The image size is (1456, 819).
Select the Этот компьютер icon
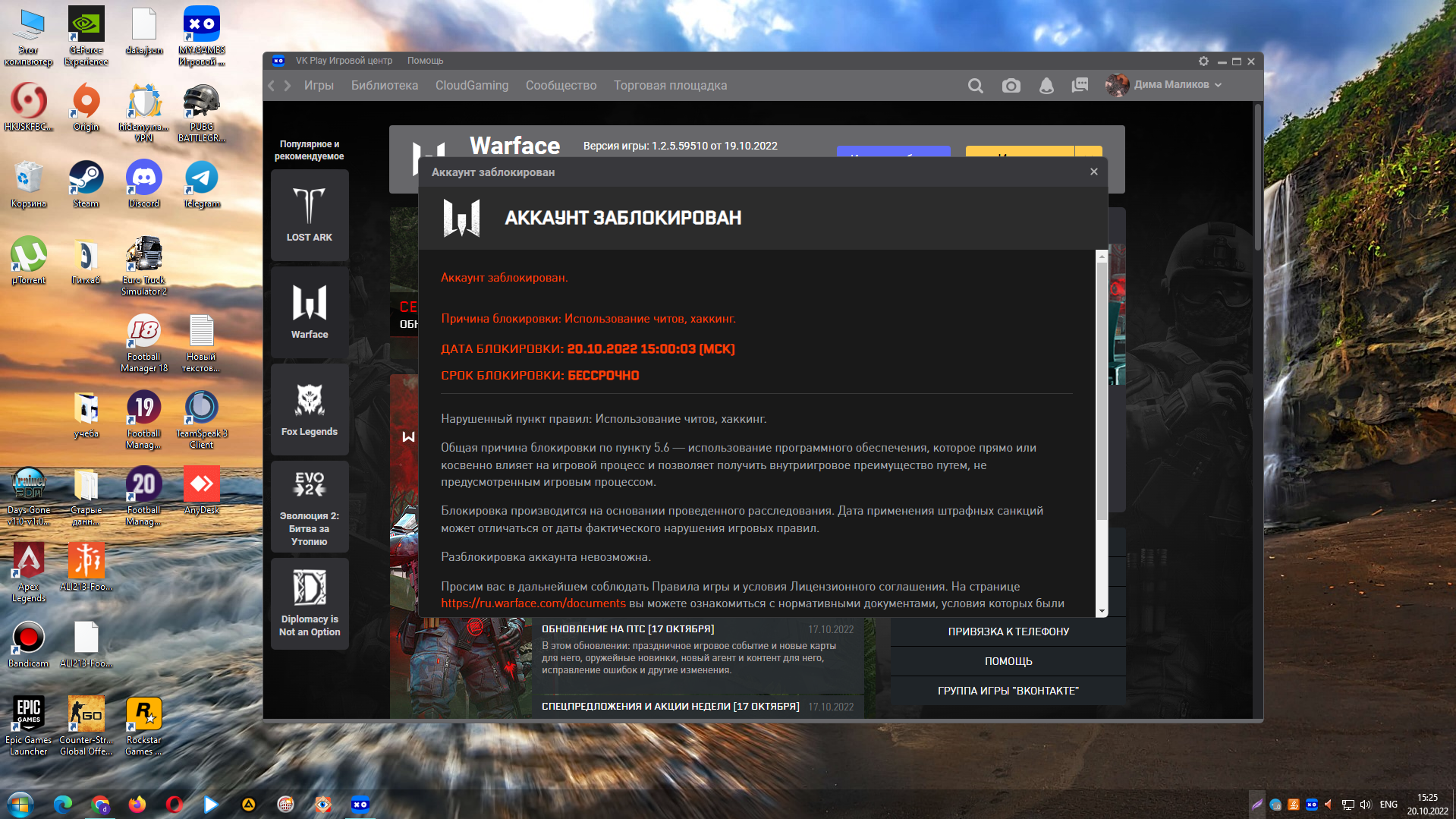(x=28, y=36)
